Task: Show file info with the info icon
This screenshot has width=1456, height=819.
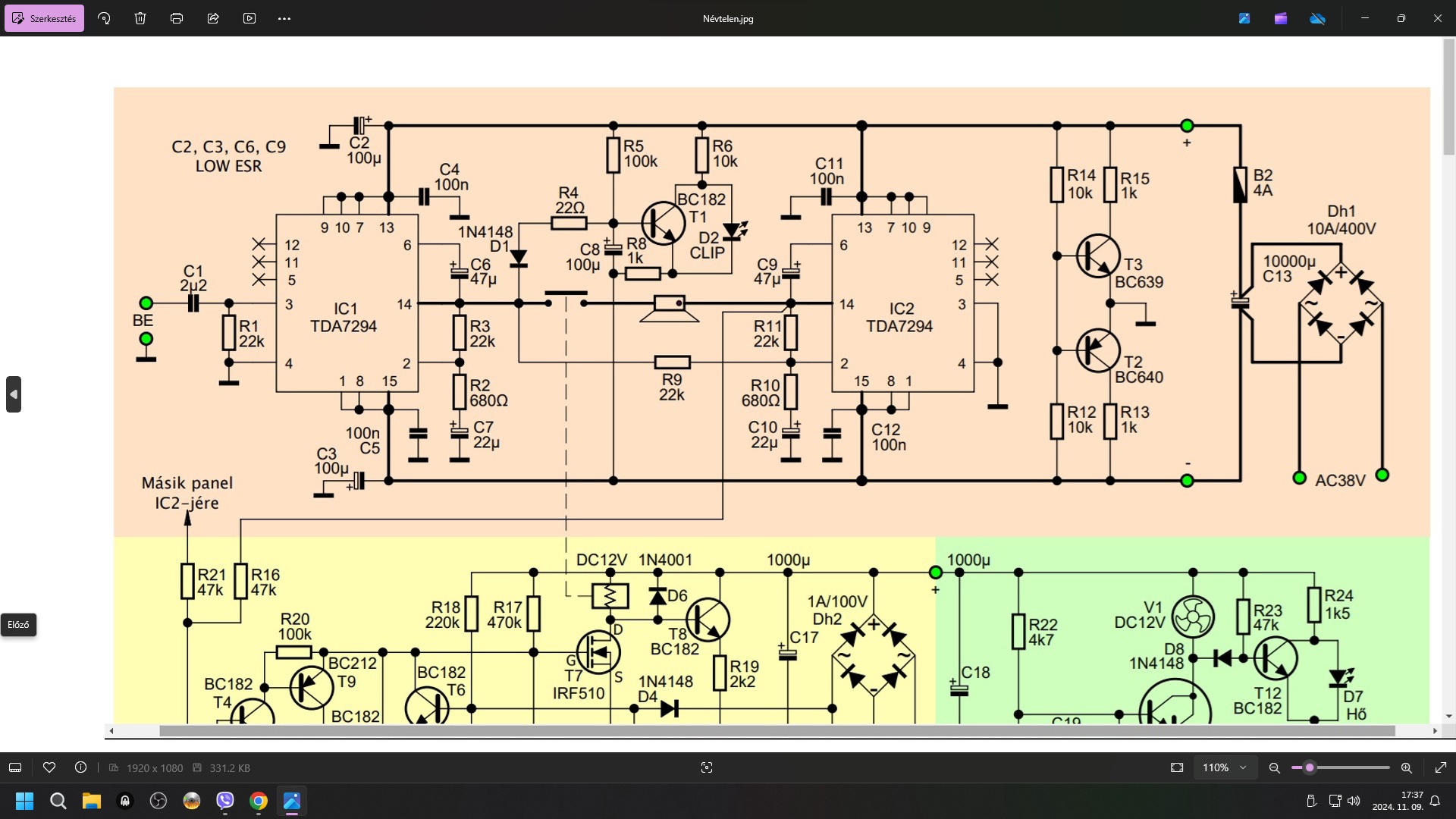Action: coord(80,767)
